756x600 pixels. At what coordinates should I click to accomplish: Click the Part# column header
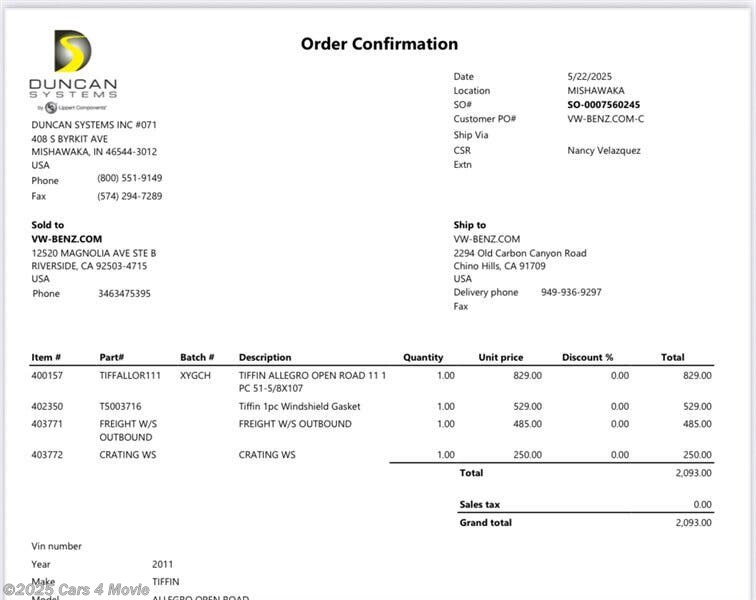pos(111,357)
